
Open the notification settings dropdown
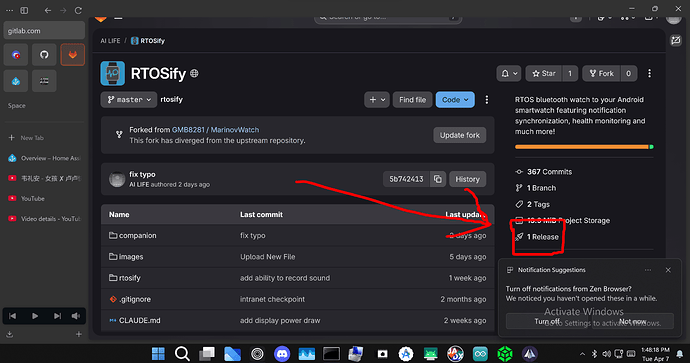tap(509, 73)
